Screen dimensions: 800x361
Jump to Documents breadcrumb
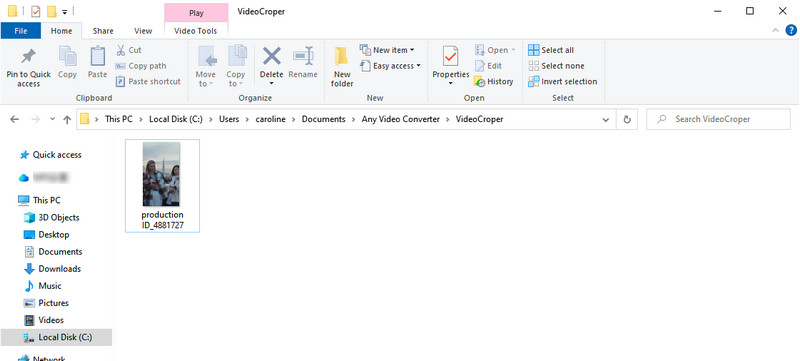323,119
